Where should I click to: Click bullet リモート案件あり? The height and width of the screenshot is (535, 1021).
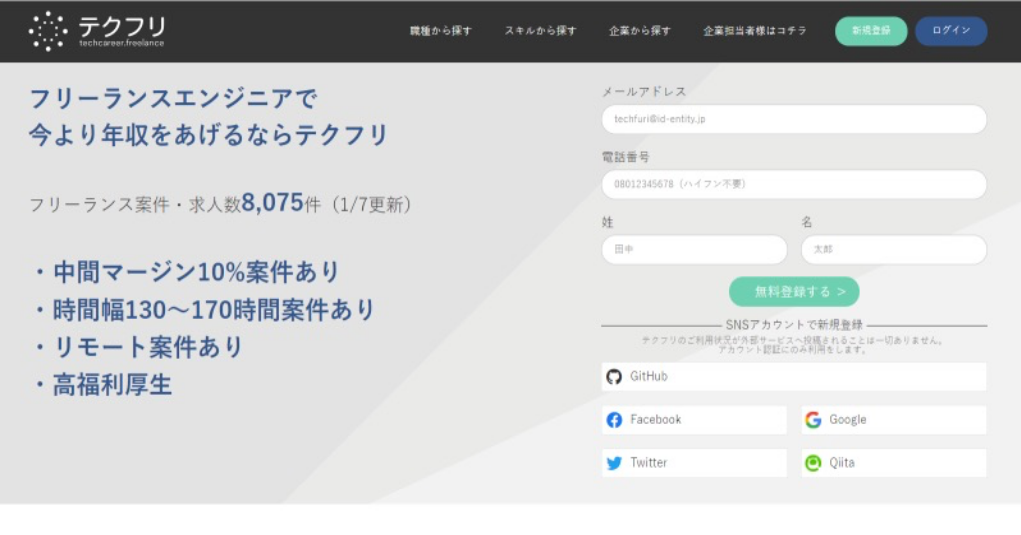tap(148, 347)
